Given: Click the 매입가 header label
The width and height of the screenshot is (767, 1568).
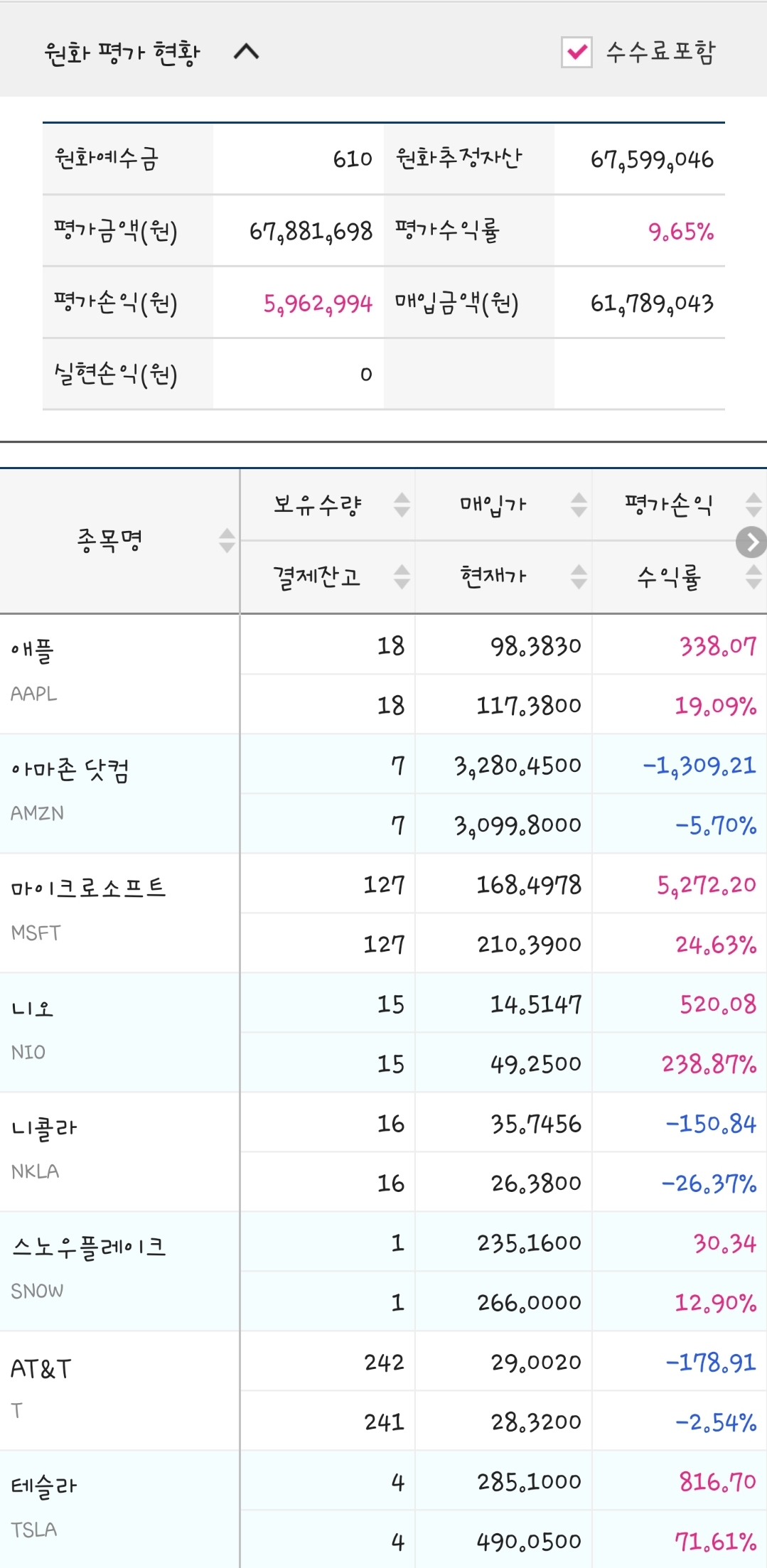Looking at the screenshot, I should 493,505.
